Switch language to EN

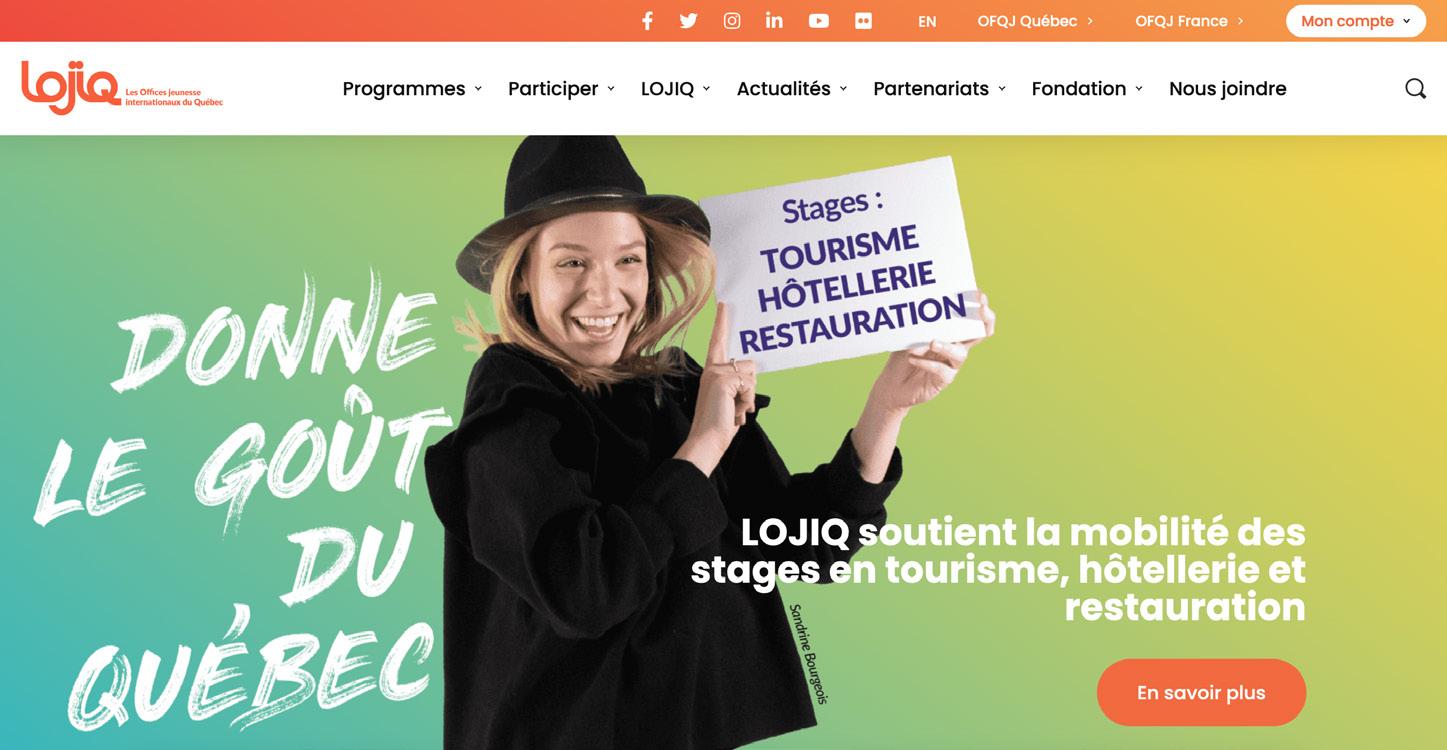(927, 21)
